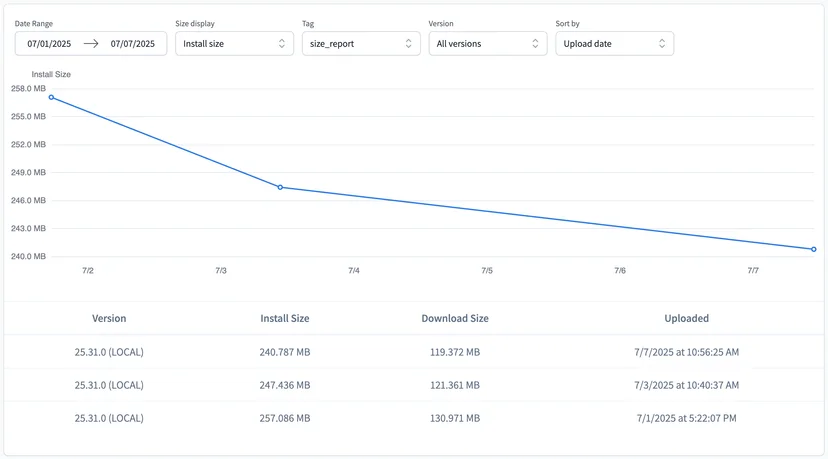The width and height of the screenshot is (828, 459).
Task: Open the Size display dropdown
Action: pos(234,43)
